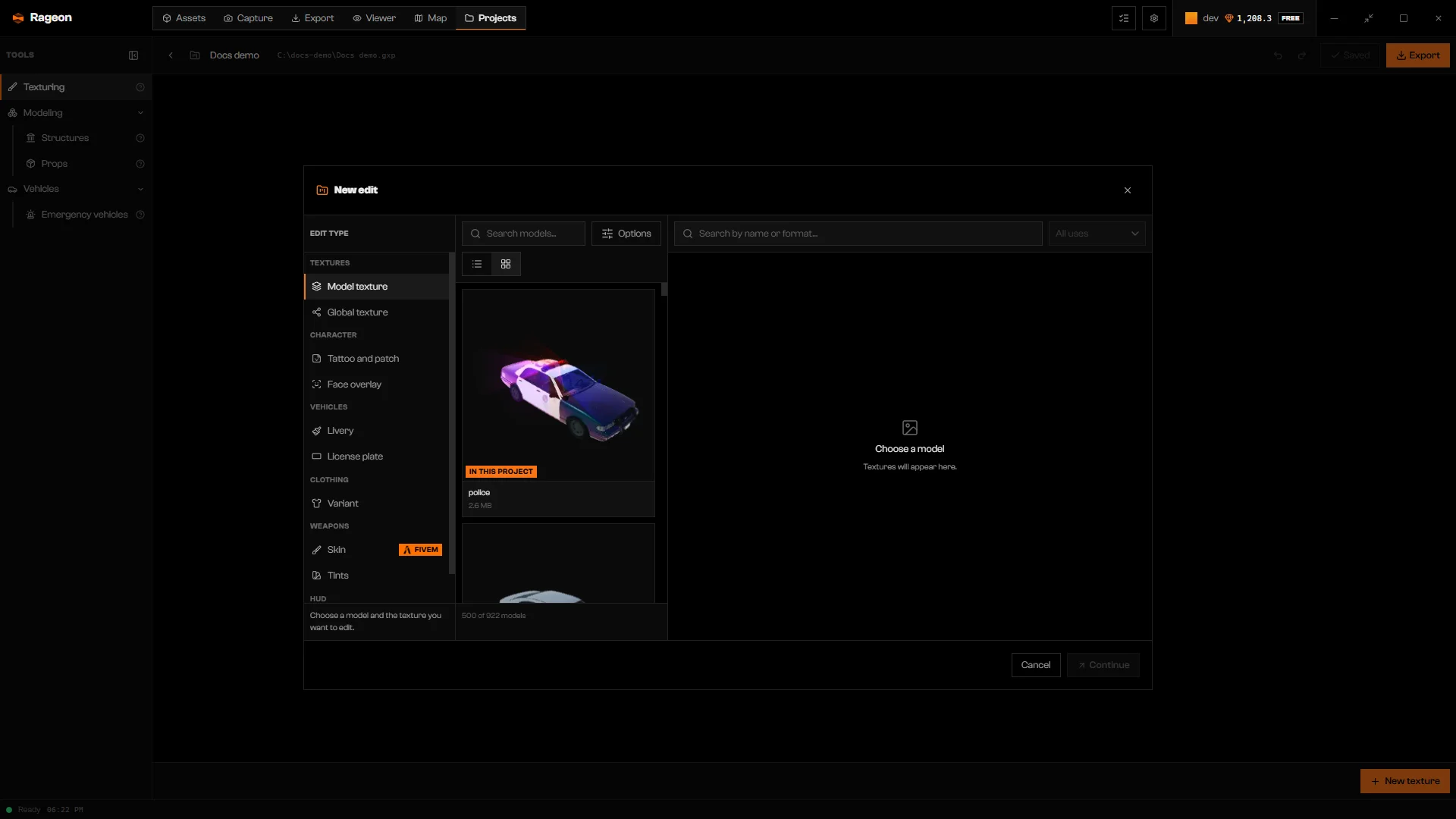Click the orange Export button

coord(1418,55)
